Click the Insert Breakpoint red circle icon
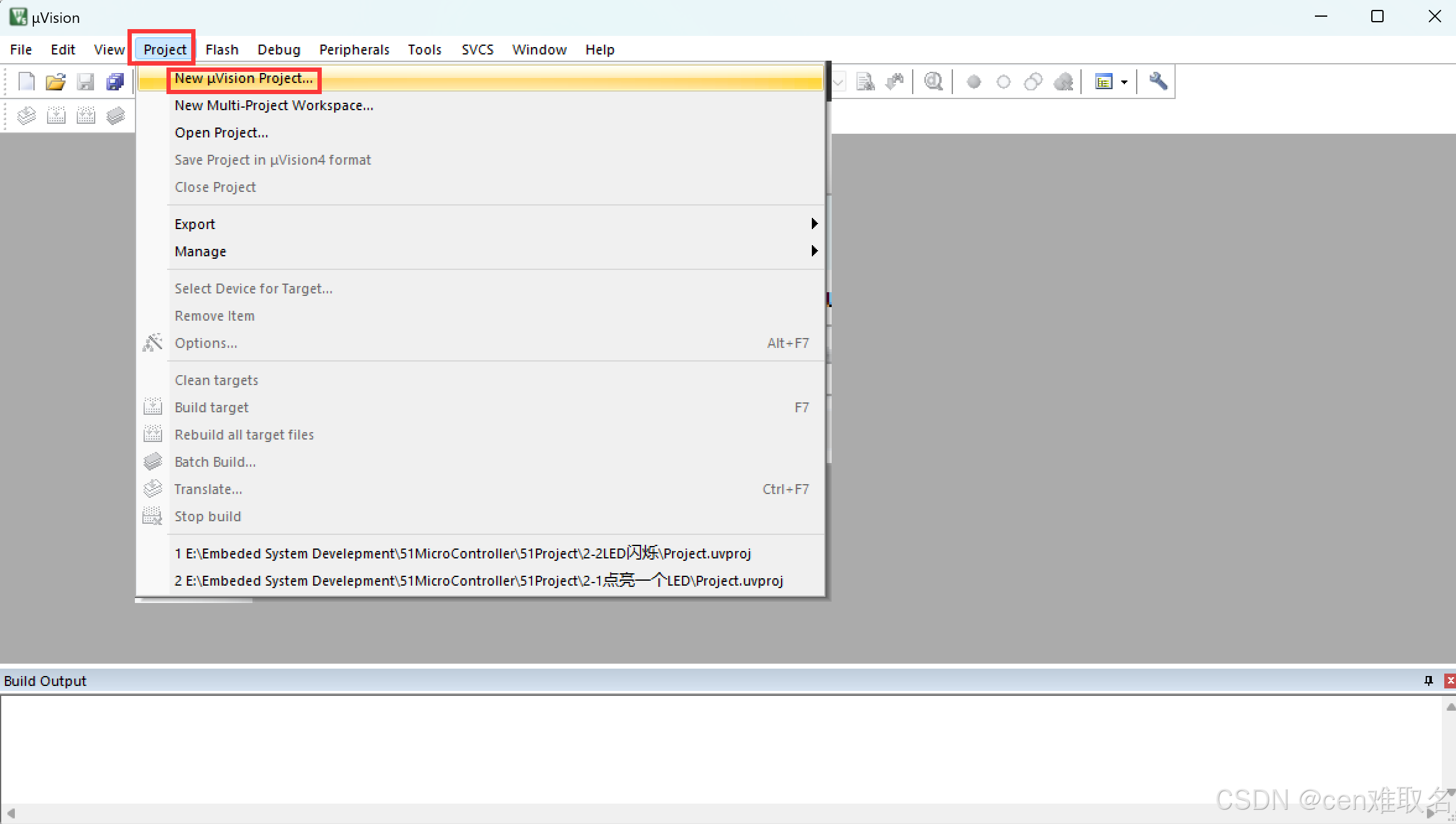The width and height of the screenshot is (1456, 824). (x=973, y=81)
